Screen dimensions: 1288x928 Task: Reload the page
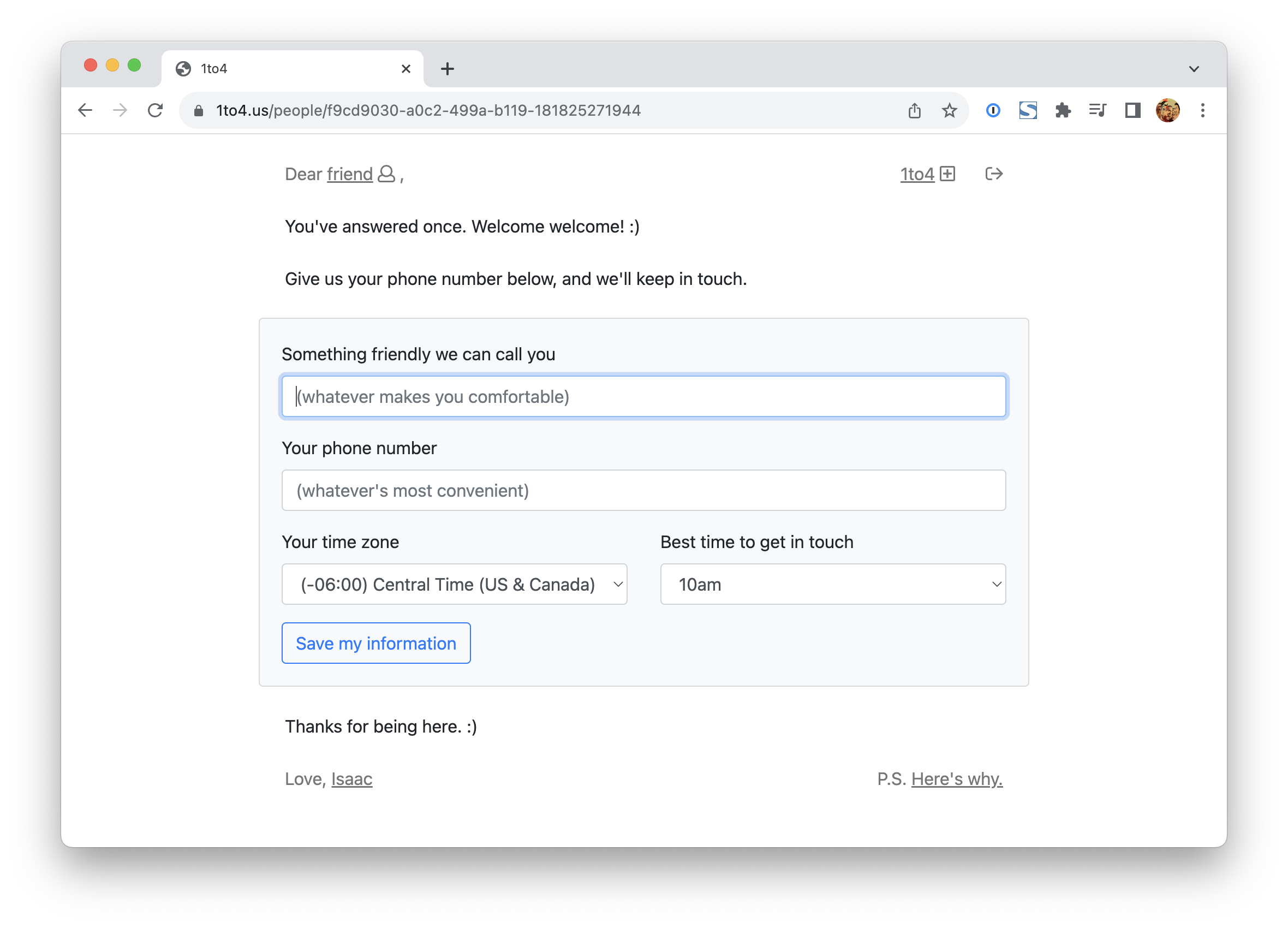(x=155, y=110)
